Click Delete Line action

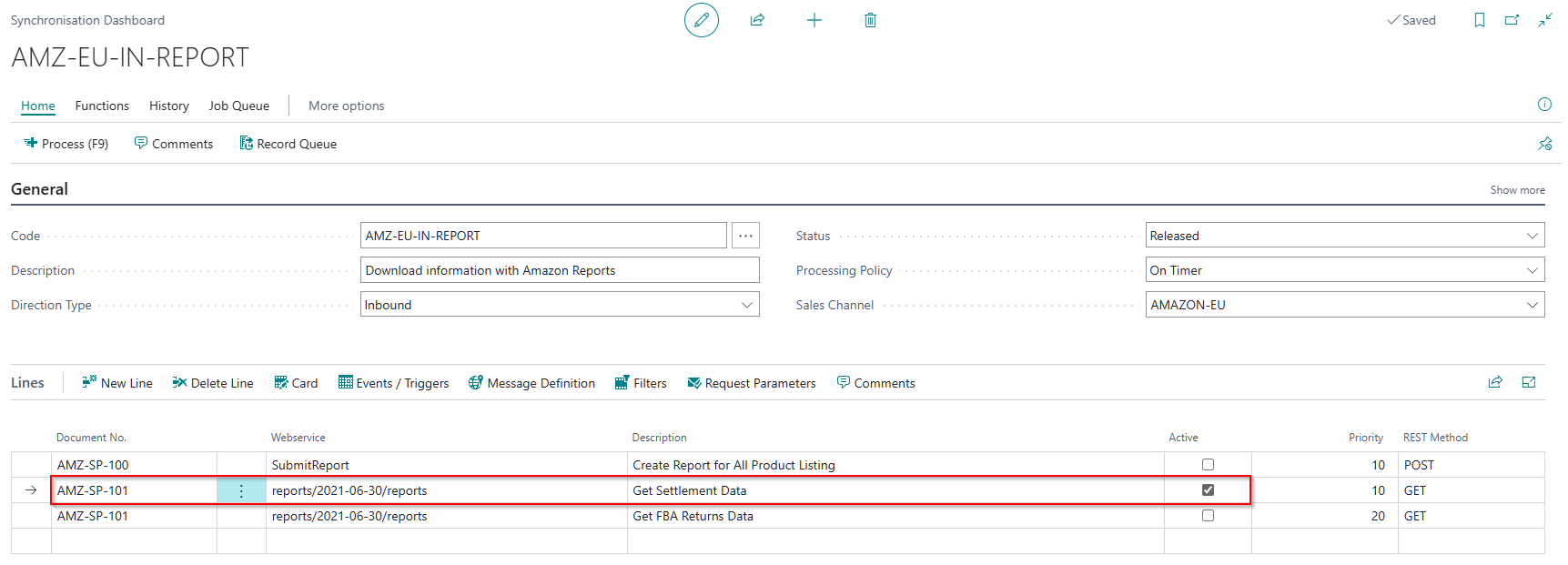pyautogui.click(x=213, y=383)
